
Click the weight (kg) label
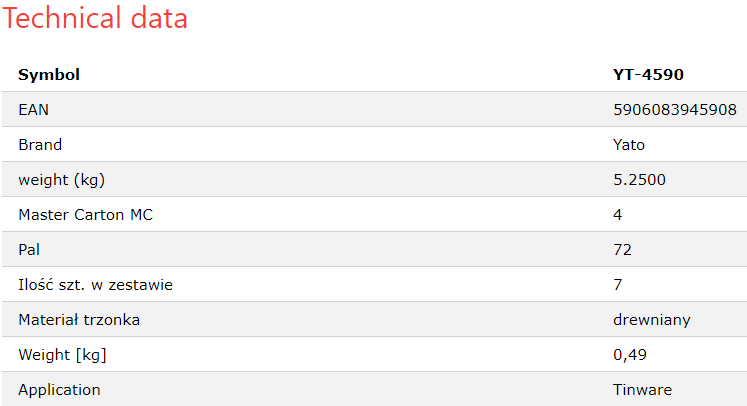61,180
